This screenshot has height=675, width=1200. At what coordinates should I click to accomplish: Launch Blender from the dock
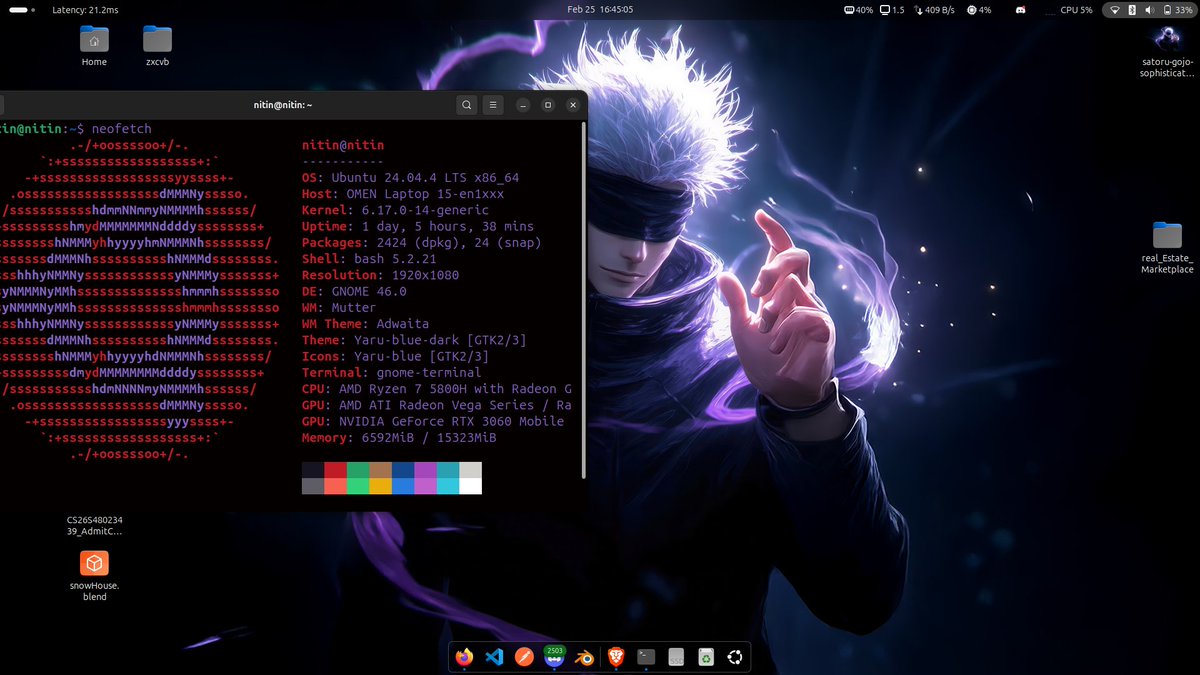(586, 657)
